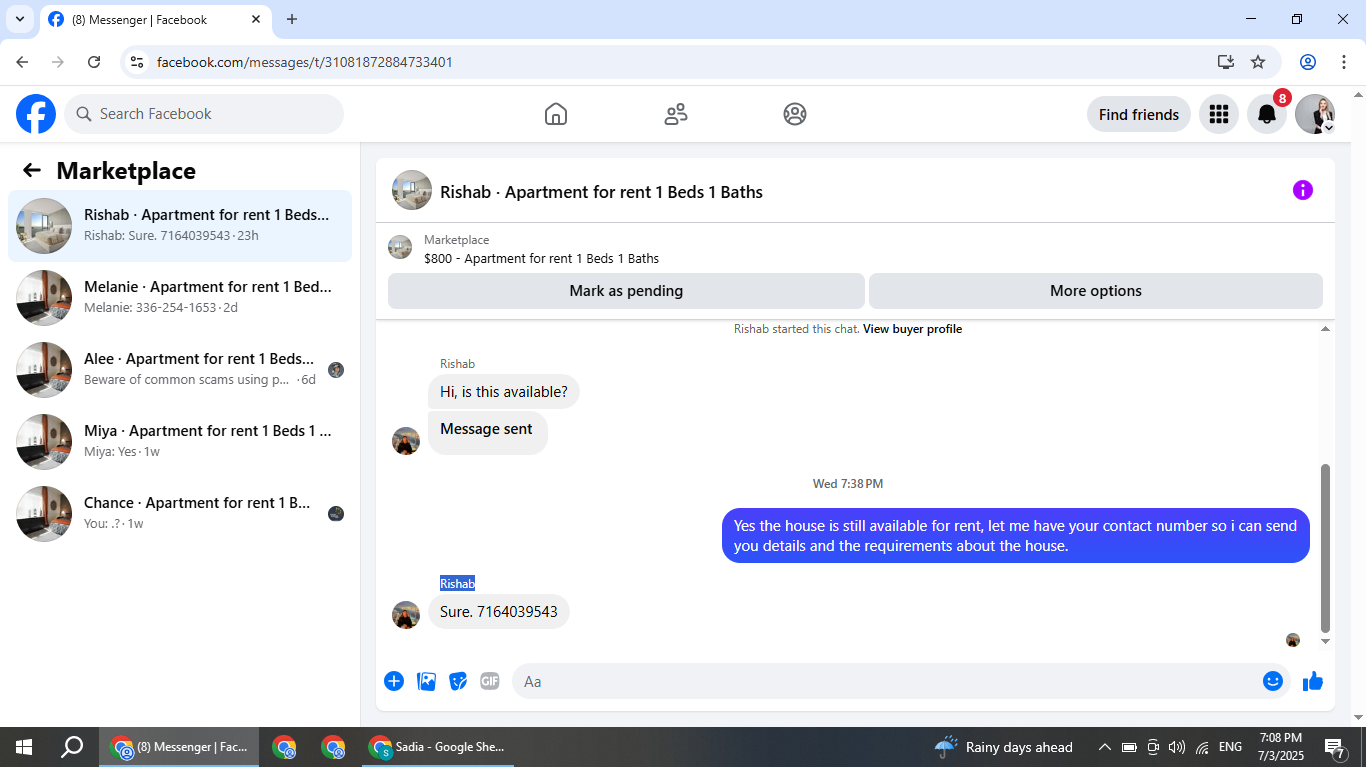
Task: Click More options button
Action: click(x=1095, y=291)
